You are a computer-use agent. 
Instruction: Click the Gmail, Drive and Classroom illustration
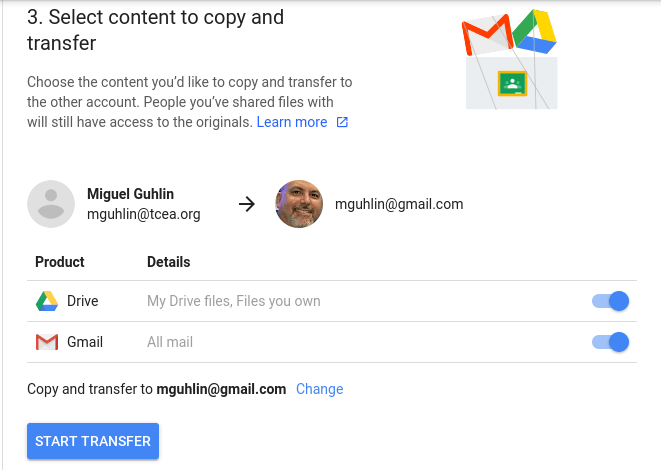coord(510,59)
